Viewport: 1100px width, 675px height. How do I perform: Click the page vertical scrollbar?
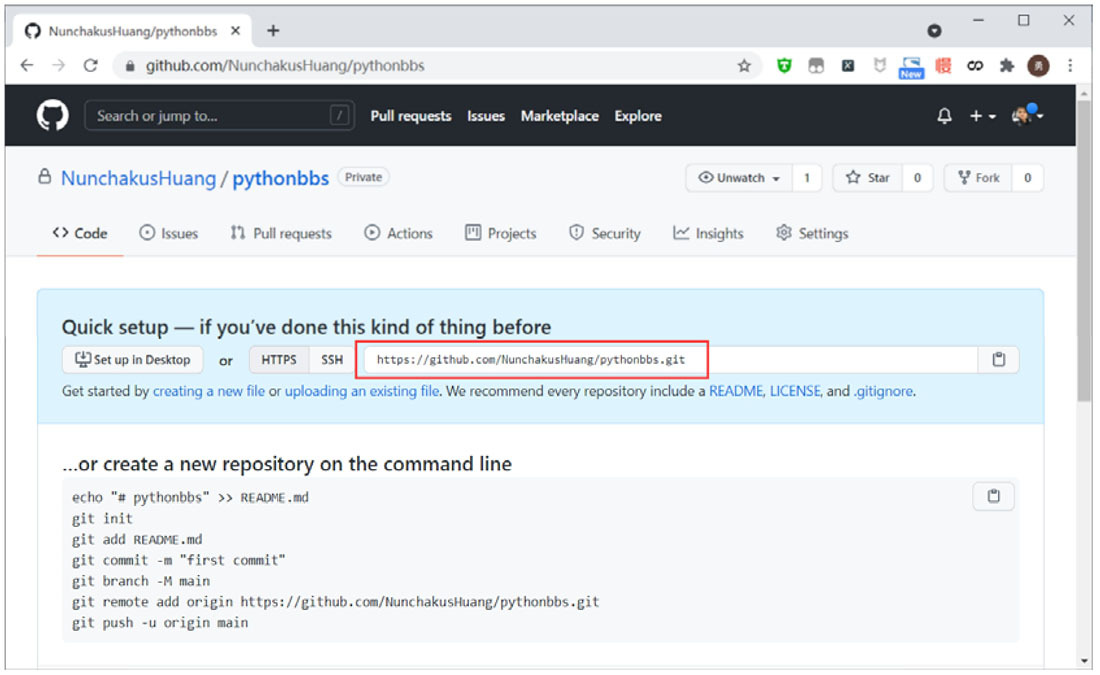[x=1085, y=253]
